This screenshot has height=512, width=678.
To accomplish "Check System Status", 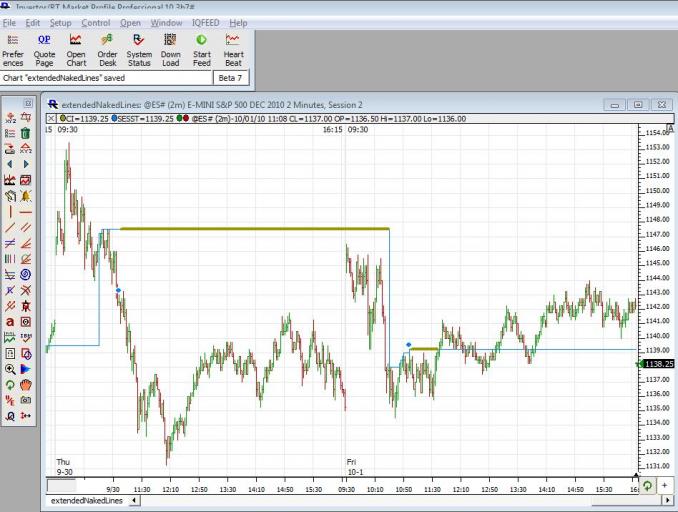I will click(x=139, y=50).
